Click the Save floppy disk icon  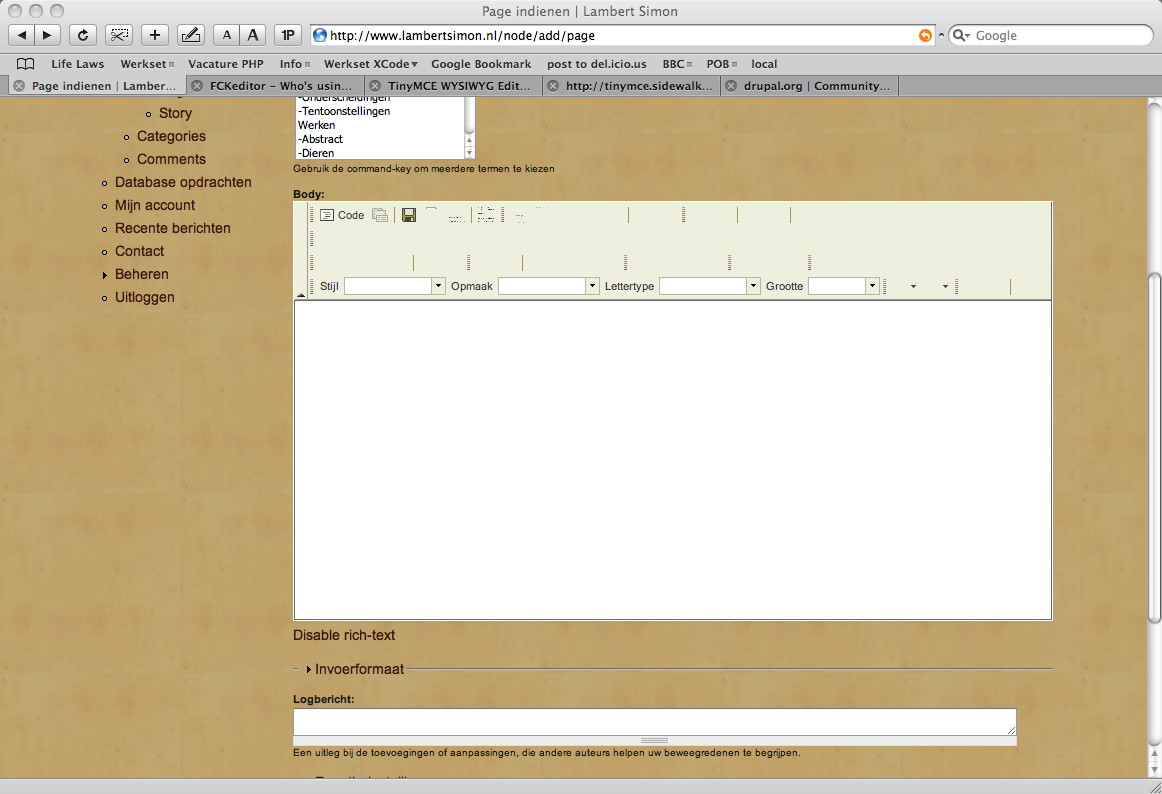coord(409,215)
